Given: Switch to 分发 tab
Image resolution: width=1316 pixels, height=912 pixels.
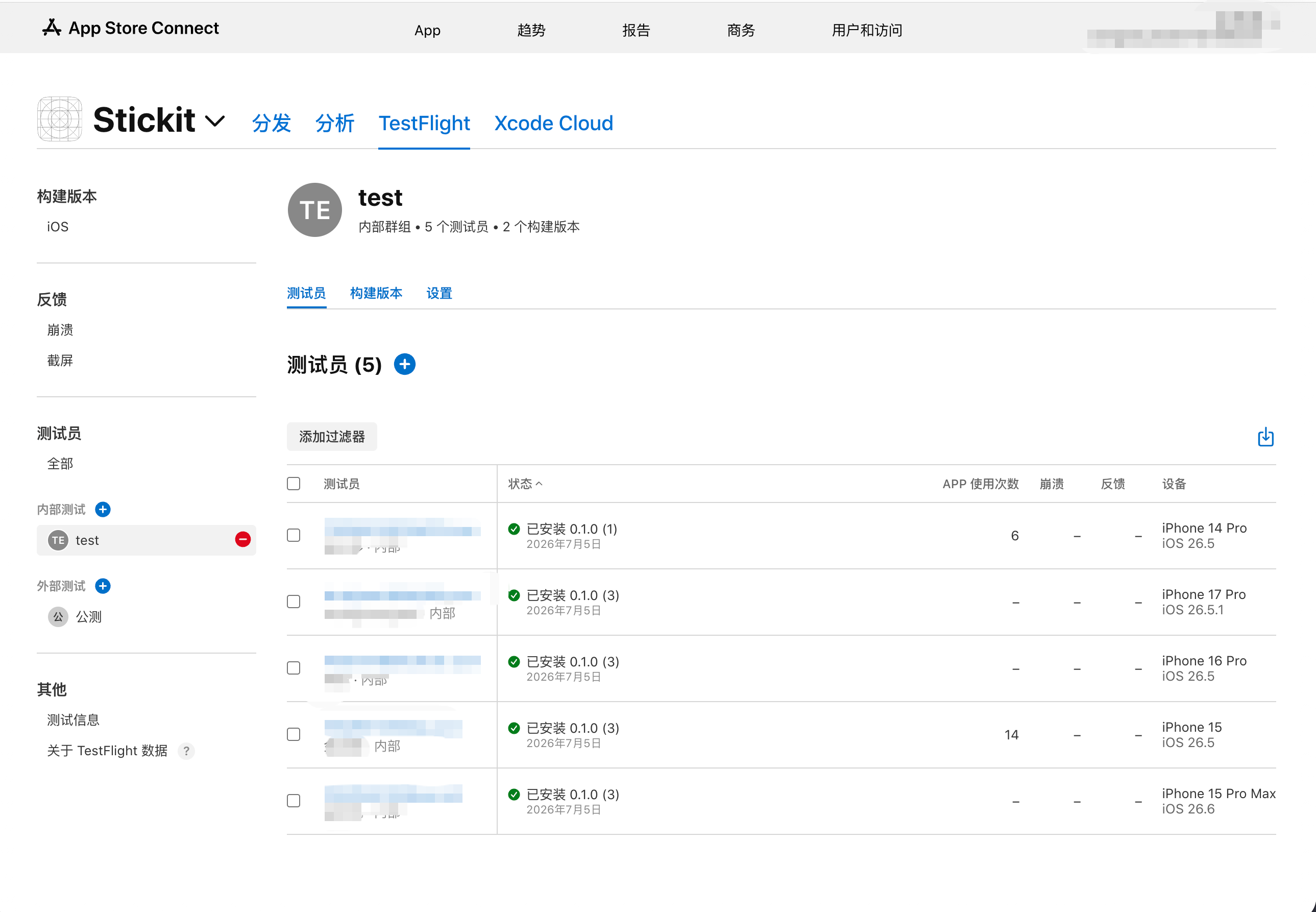Looking at the screenshot, I should pos(272,123).
